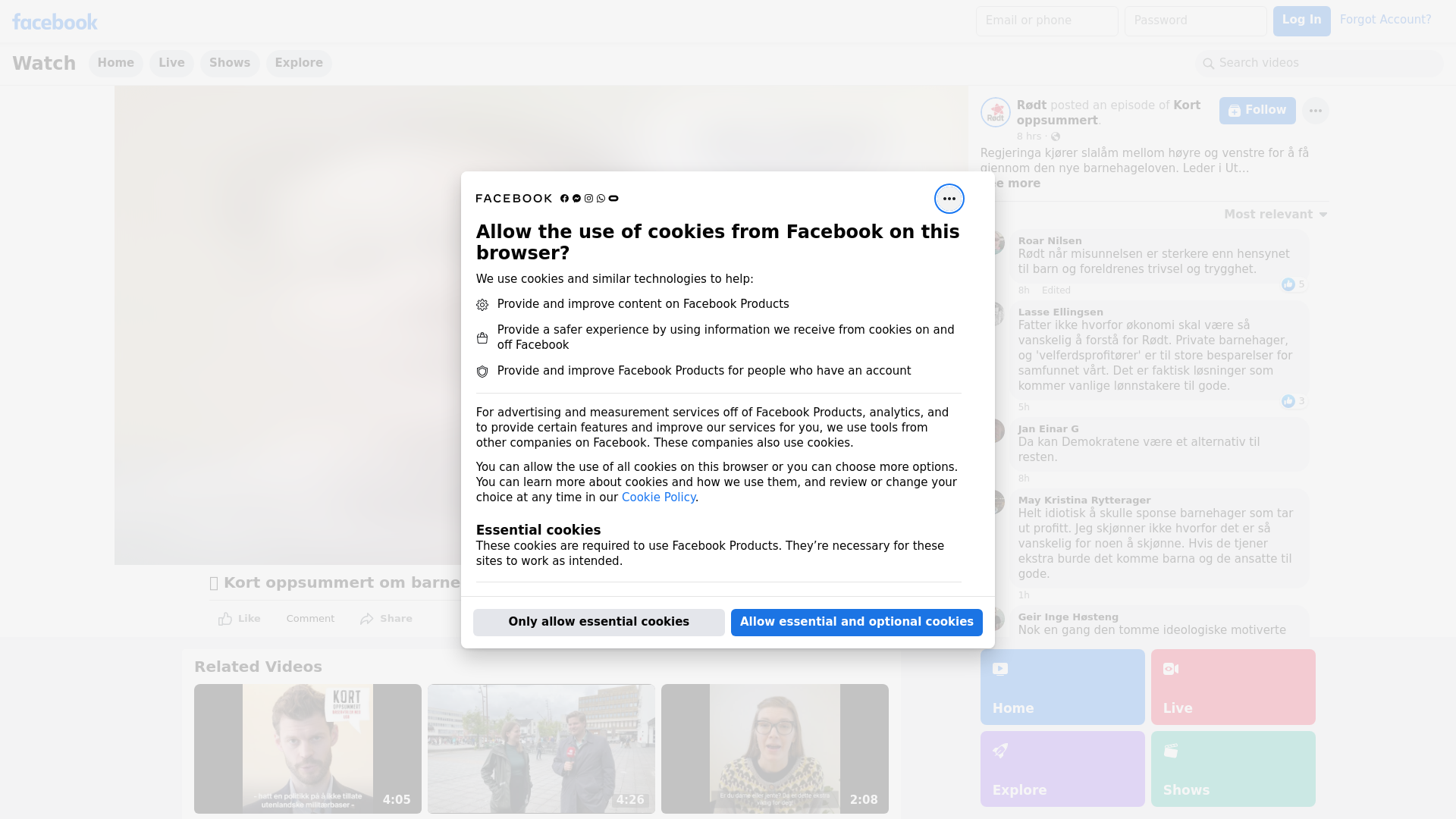The height and width of the screenshot is (819, 1456).
Task: Open the blue Home tile
Action: 1062,686
